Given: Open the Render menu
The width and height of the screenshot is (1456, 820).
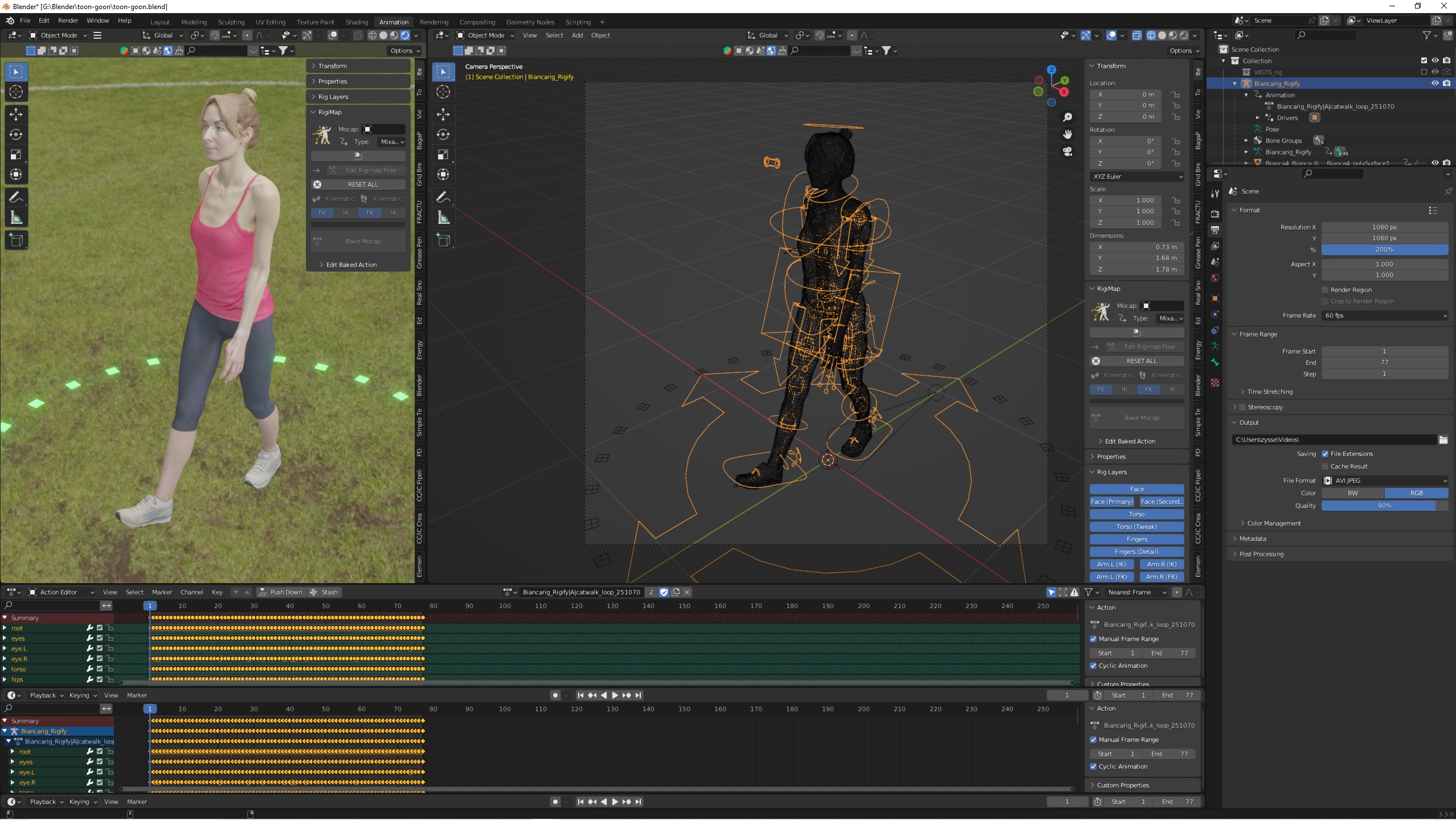Looking at the screenshot, I should 68,20.
